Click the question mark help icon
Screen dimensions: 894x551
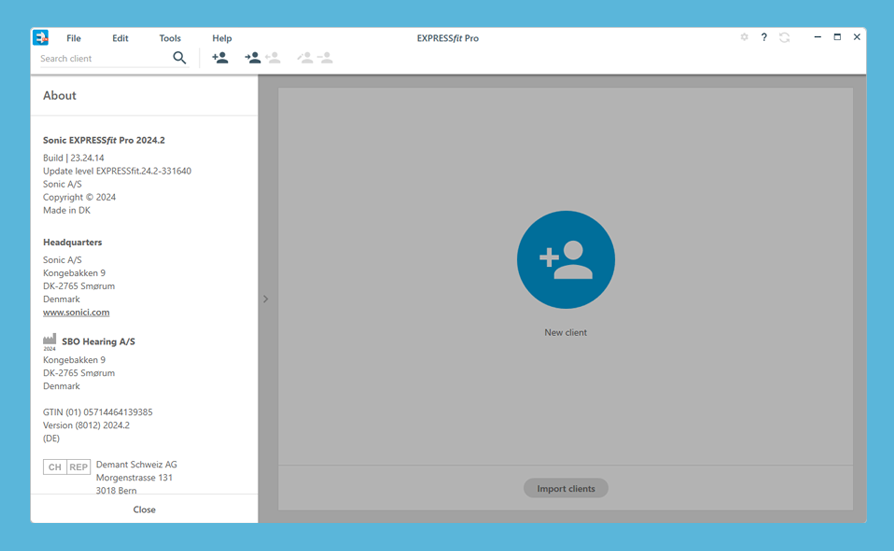click(764, 37)
